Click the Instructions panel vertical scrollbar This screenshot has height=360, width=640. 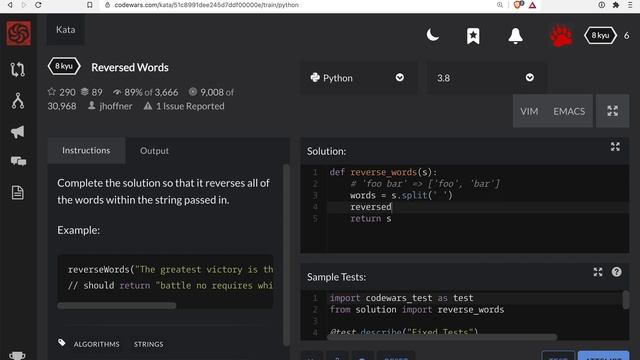286,254
